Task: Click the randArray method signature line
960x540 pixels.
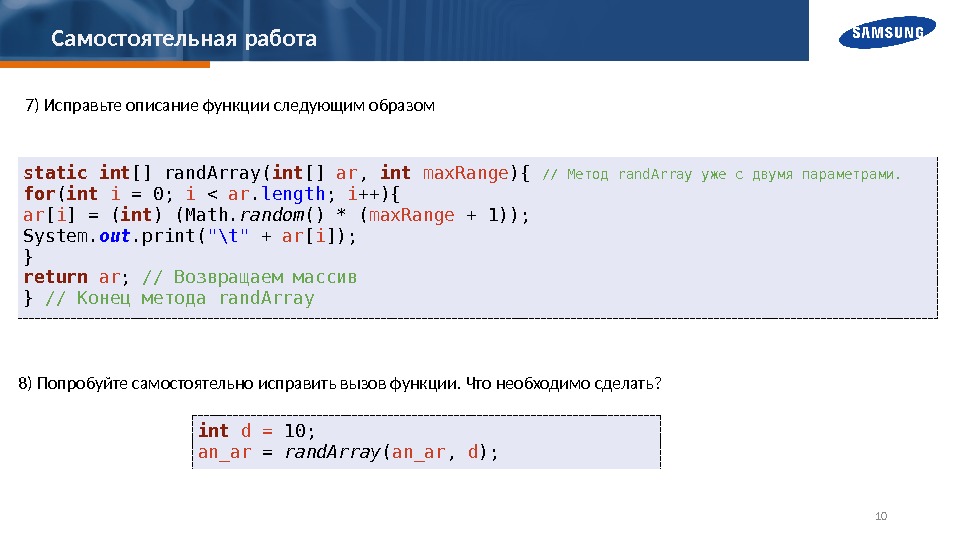Action: pyautogui.click(x=277, y=173)
